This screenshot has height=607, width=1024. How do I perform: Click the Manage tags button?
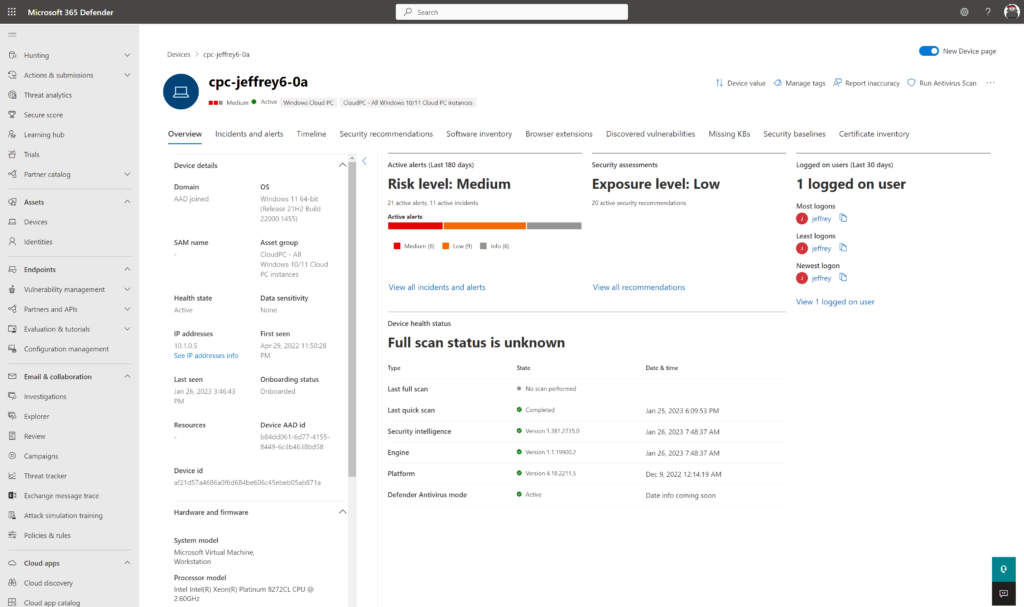(x=799, y=83)
